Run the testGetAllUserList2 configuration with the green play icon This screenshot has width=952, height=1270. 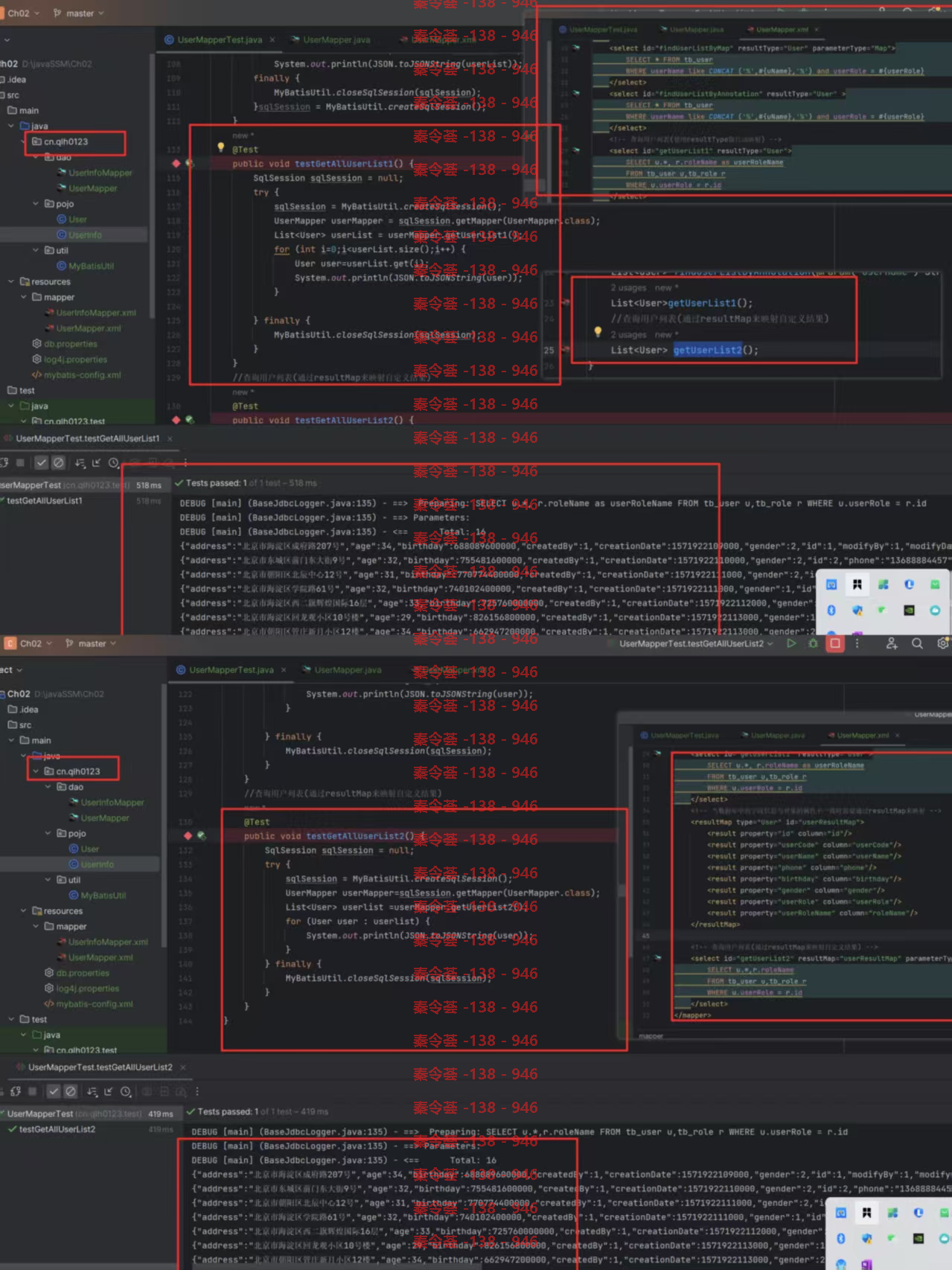791,644
